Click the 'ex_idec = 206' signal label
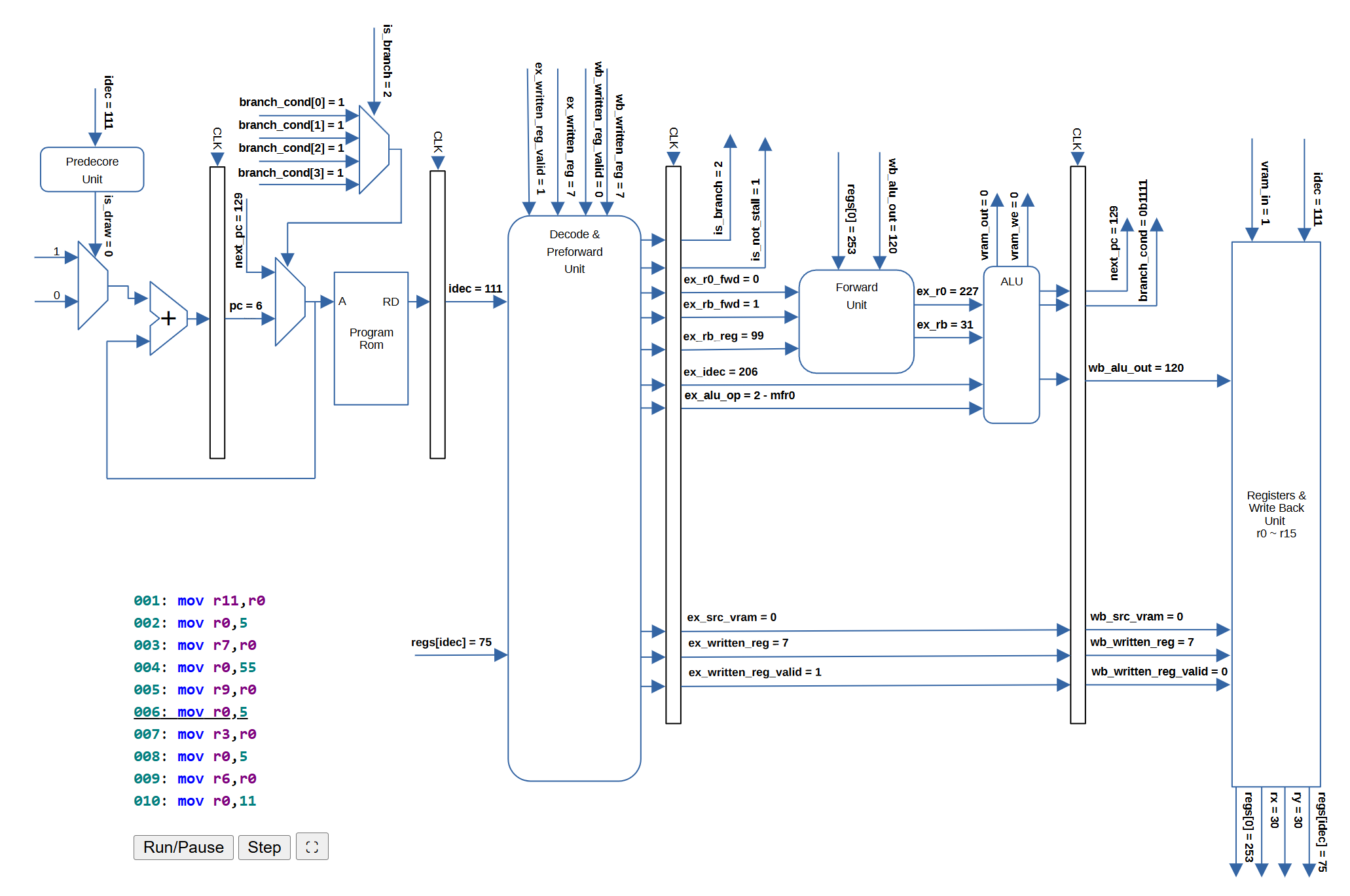Viewport: 1350px width, 896px height. [x=721, y=372]
